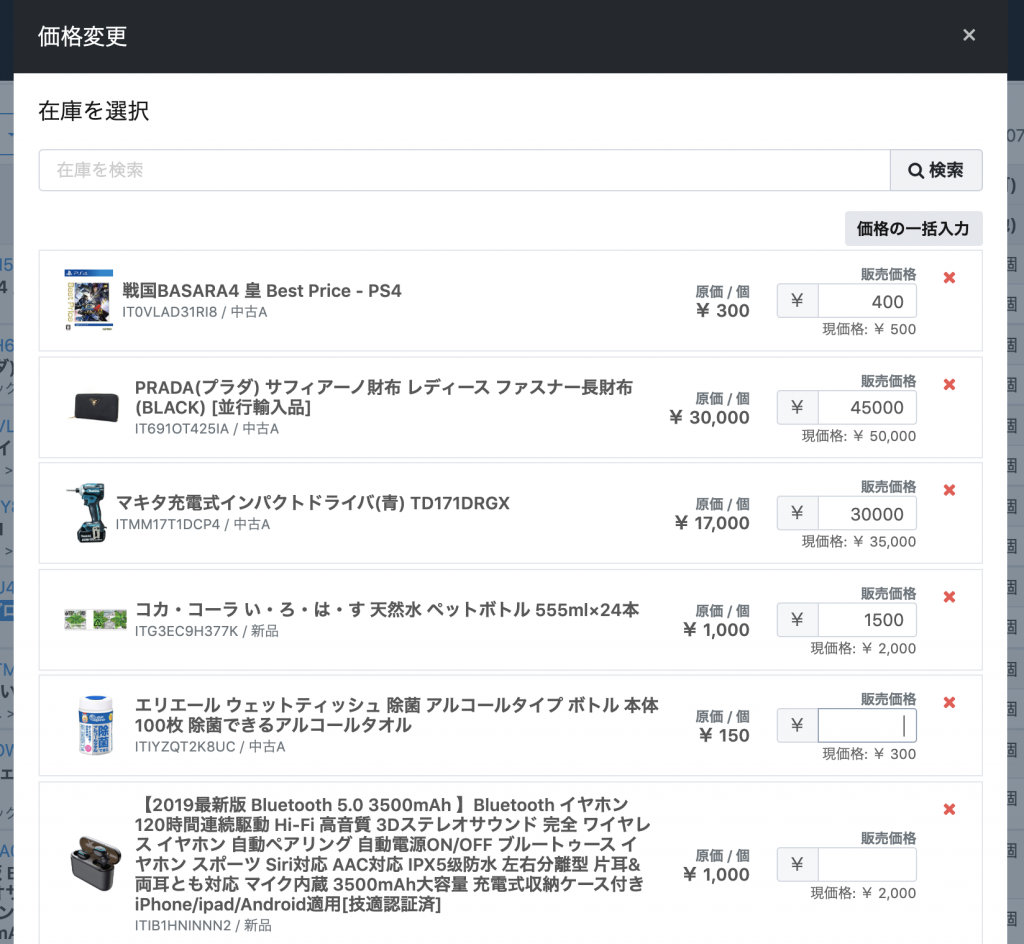Click item code IT0VLAD31RI8 / 中古A
This screenshot has width=1024, height=944.
(x=195, y=312)
